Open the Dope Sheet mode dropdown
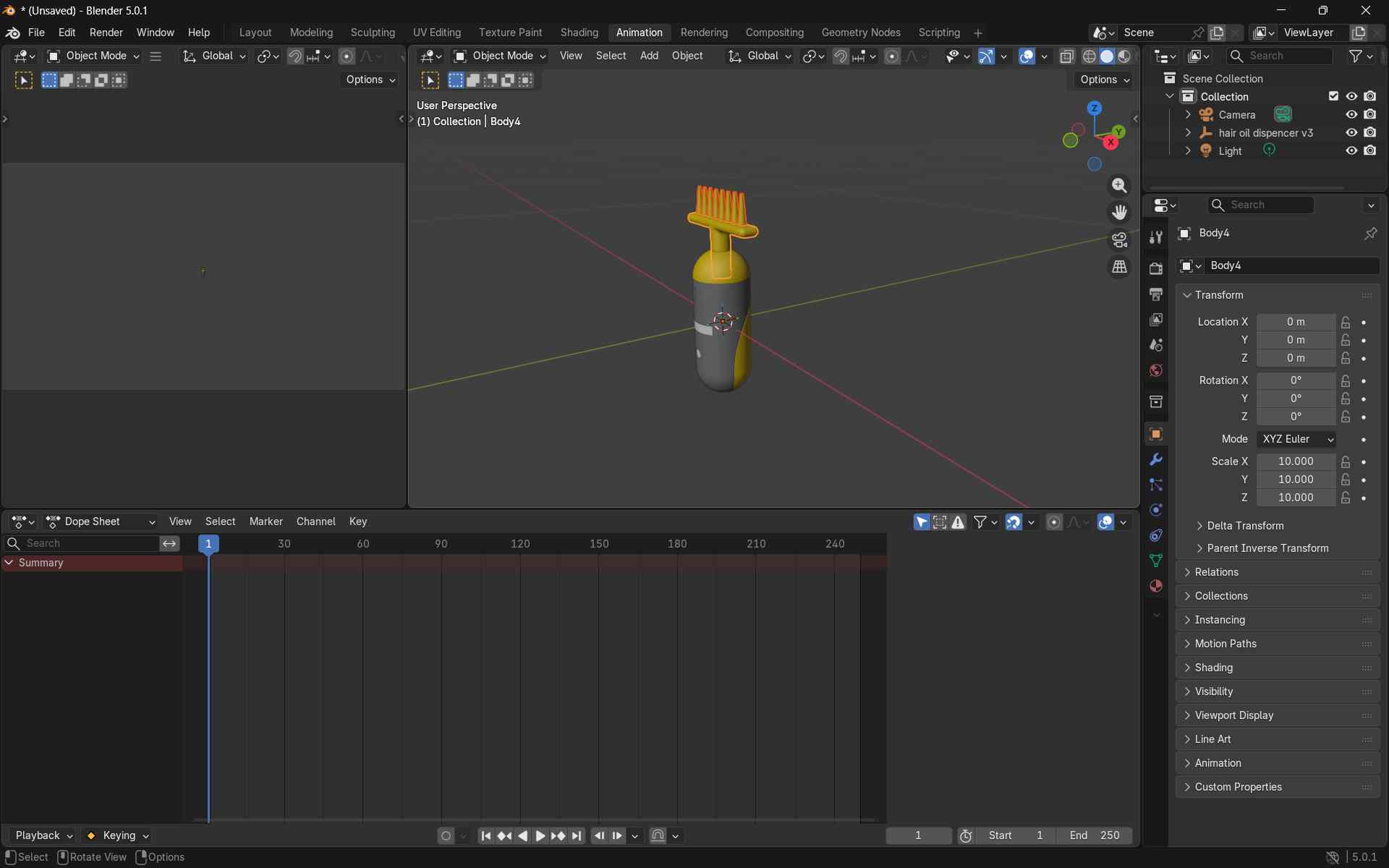Image resolution: width=1389 pixels, height=868 pixels. point(101,522)
